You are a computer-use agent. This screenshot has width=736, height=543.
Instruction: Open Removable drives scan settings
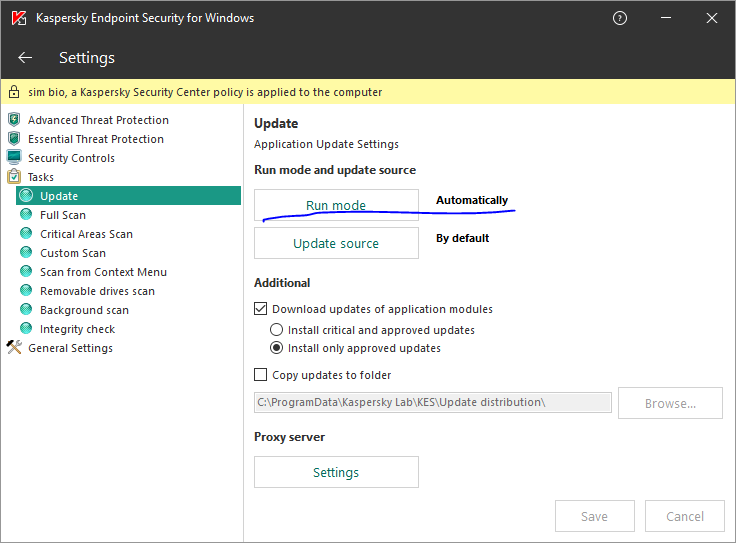97,291
